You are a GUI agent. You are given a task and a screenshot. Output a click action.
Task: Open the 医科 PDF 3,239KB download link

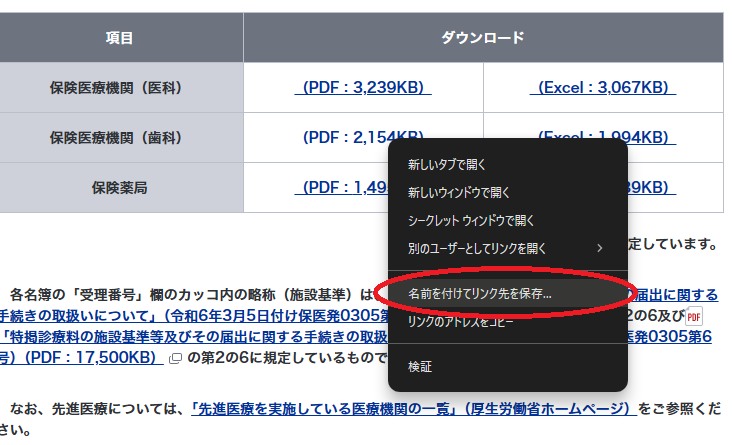pyautogui.click(x=362, y=88)
